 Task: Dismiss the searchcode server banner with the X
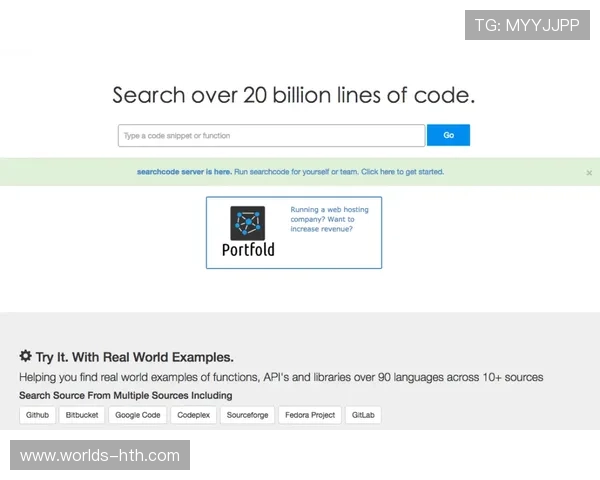(589, 172)
